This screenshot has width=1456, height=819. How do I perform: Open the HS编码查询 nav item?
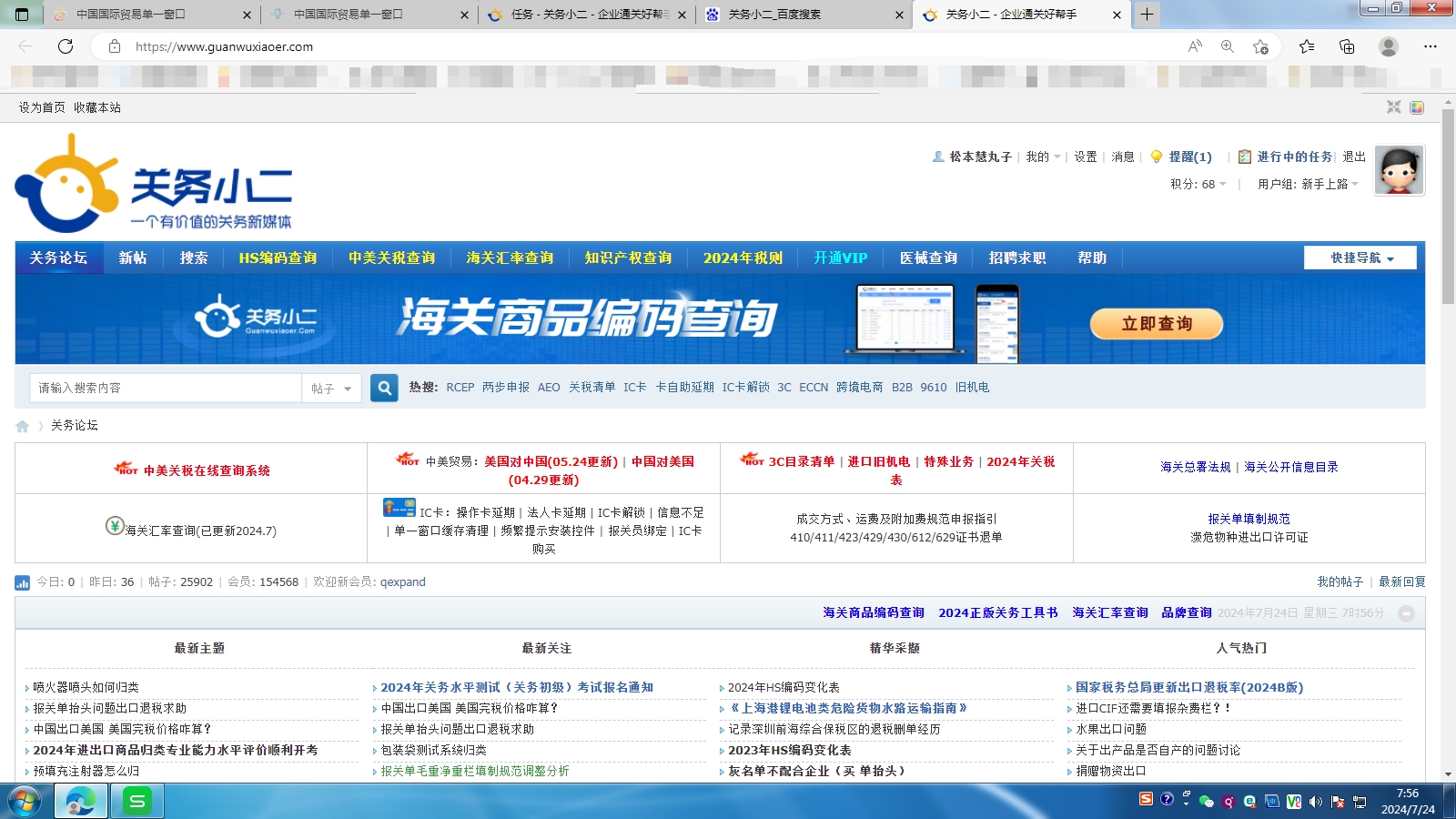[x=278, y=258]
